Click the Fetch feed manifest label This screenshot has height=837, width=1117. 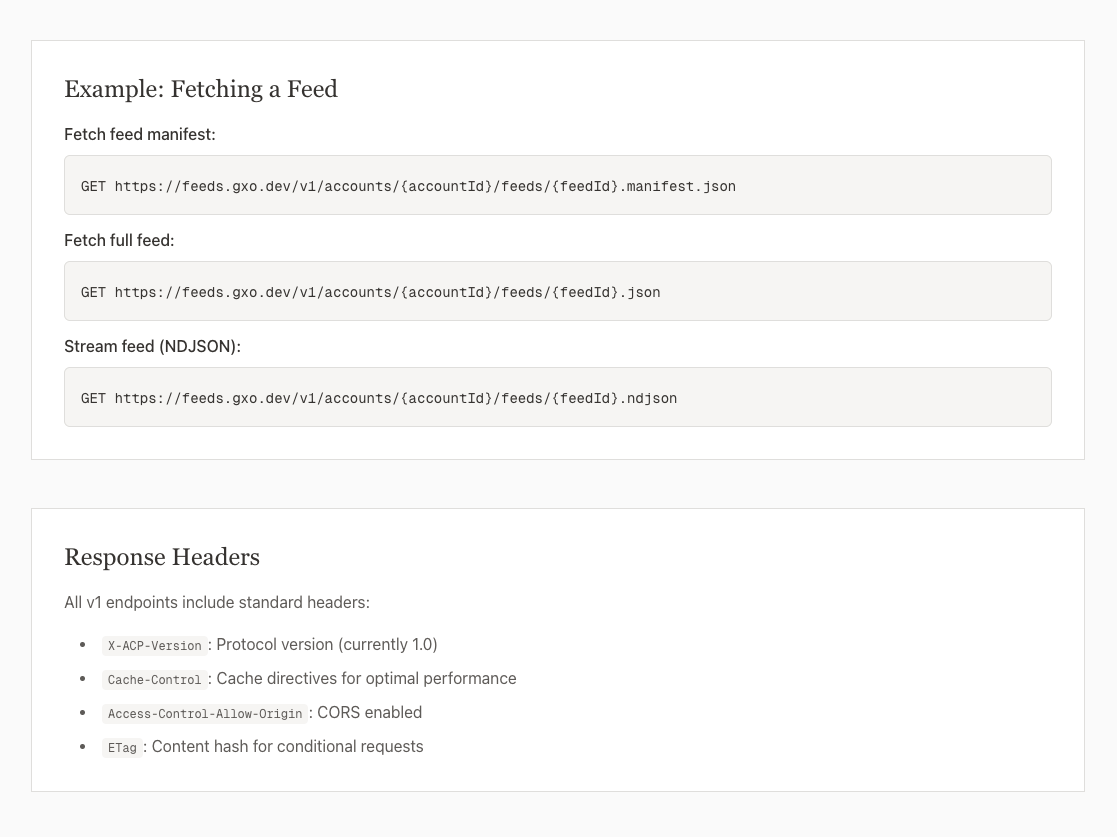[x=139, y=134]
